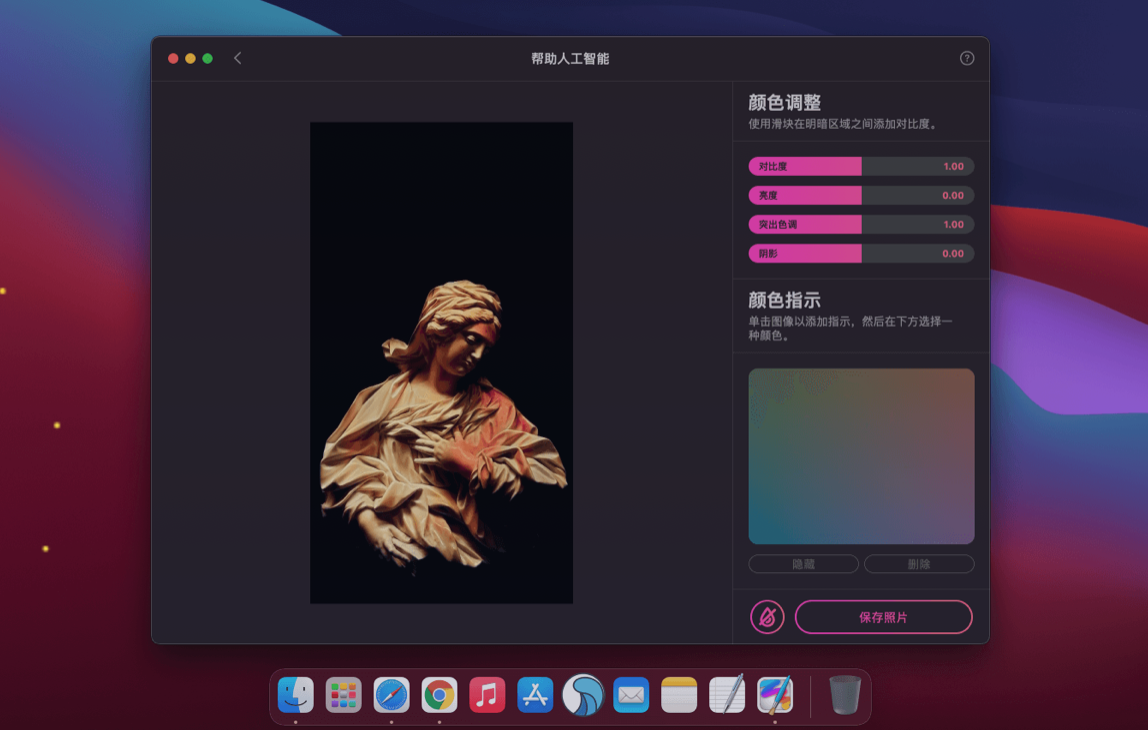
Task: Click the 亮度 slider
Action: point(861,196)
